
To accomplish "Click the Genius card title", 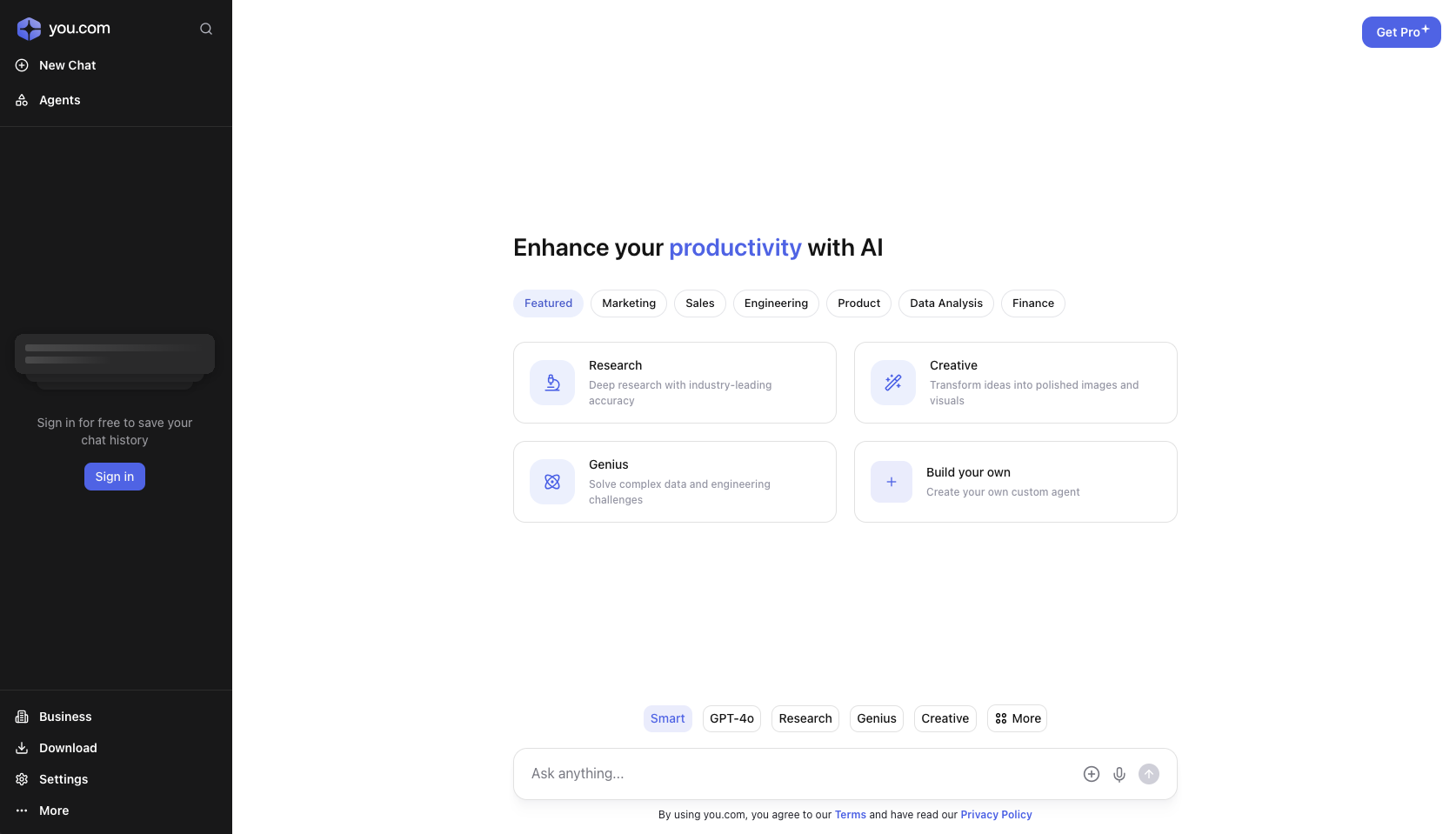I will 608,464.
